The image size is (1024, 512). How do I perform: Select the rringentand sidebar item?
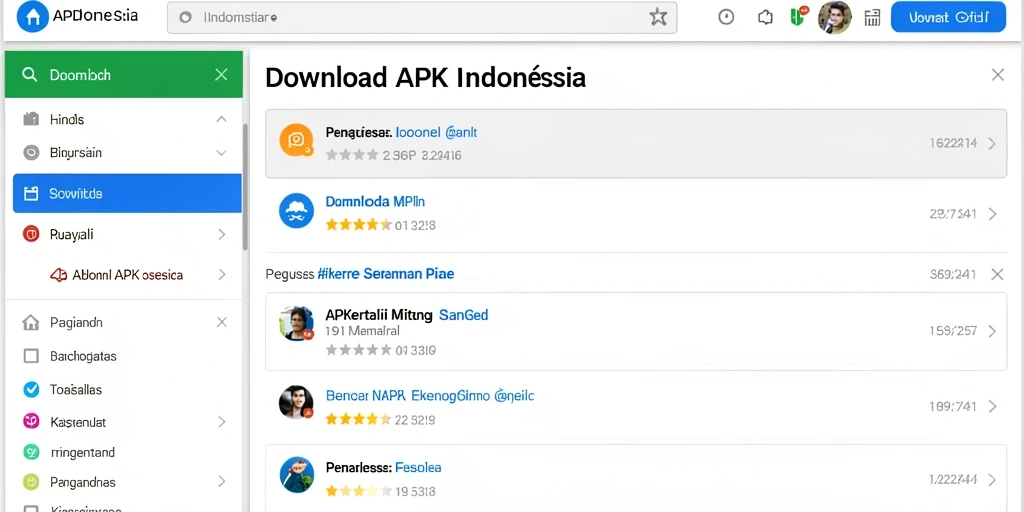pyautogui.click(x=123, y=451)
